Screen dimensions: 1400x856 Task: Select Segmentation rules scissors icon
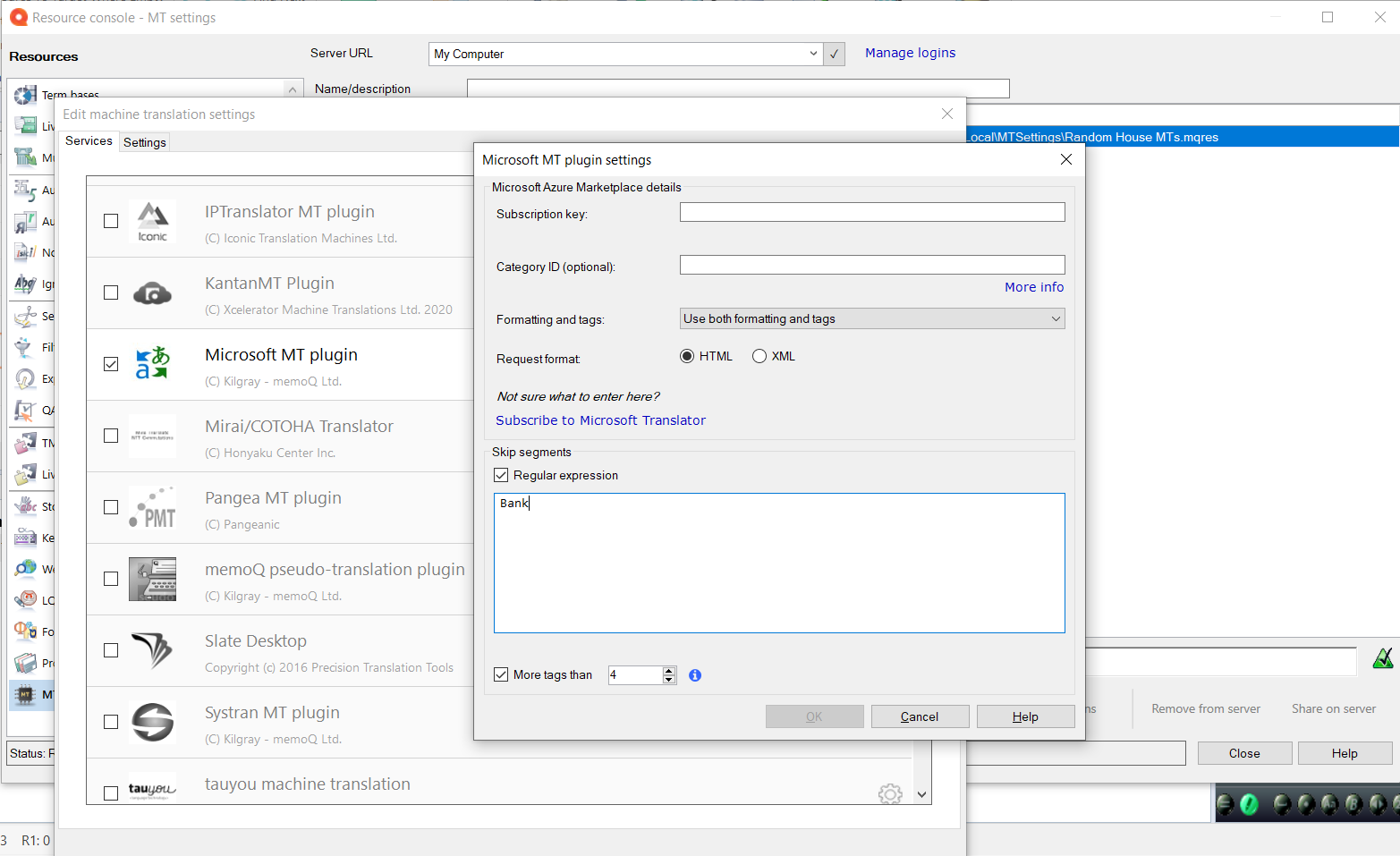pyautogui.click(x=25, y=316)
